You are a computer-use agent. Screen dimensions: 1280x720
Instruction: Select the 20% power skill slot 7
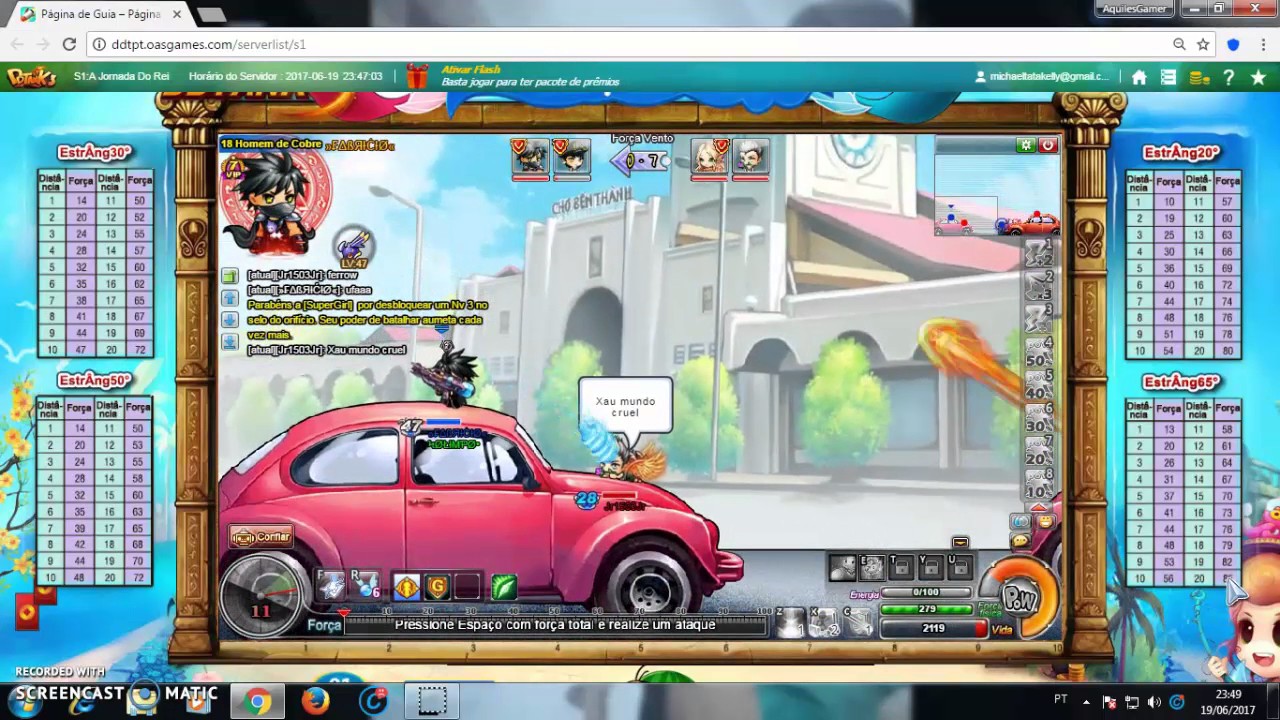coord(1038,453)
